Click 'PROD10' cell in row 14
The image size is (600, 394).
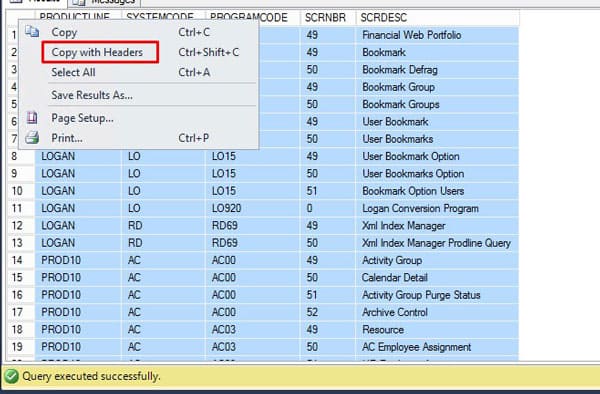pos(78,260)
